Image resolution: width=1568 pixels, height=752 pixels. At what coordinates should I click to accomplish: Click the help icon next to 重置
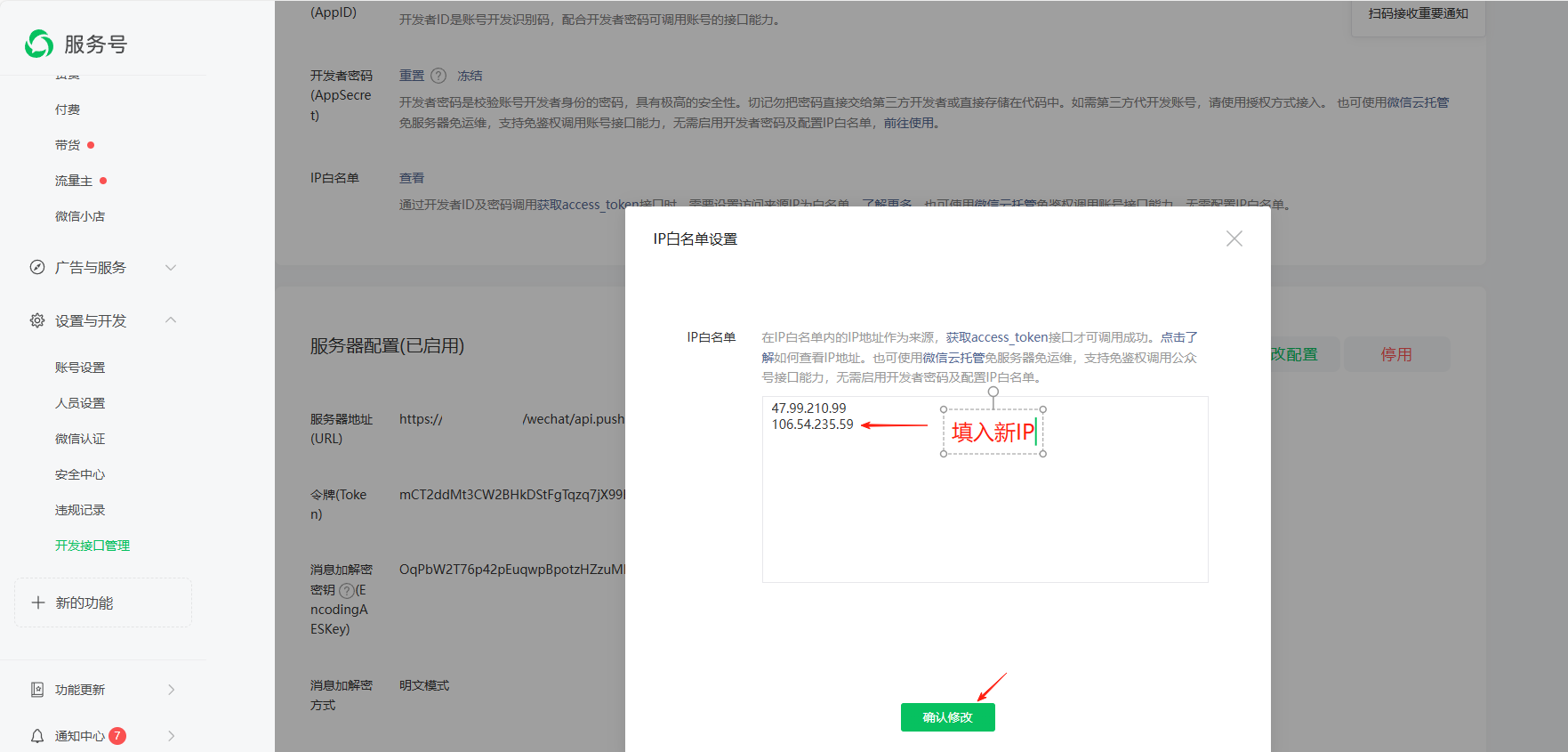click(438, 76)
